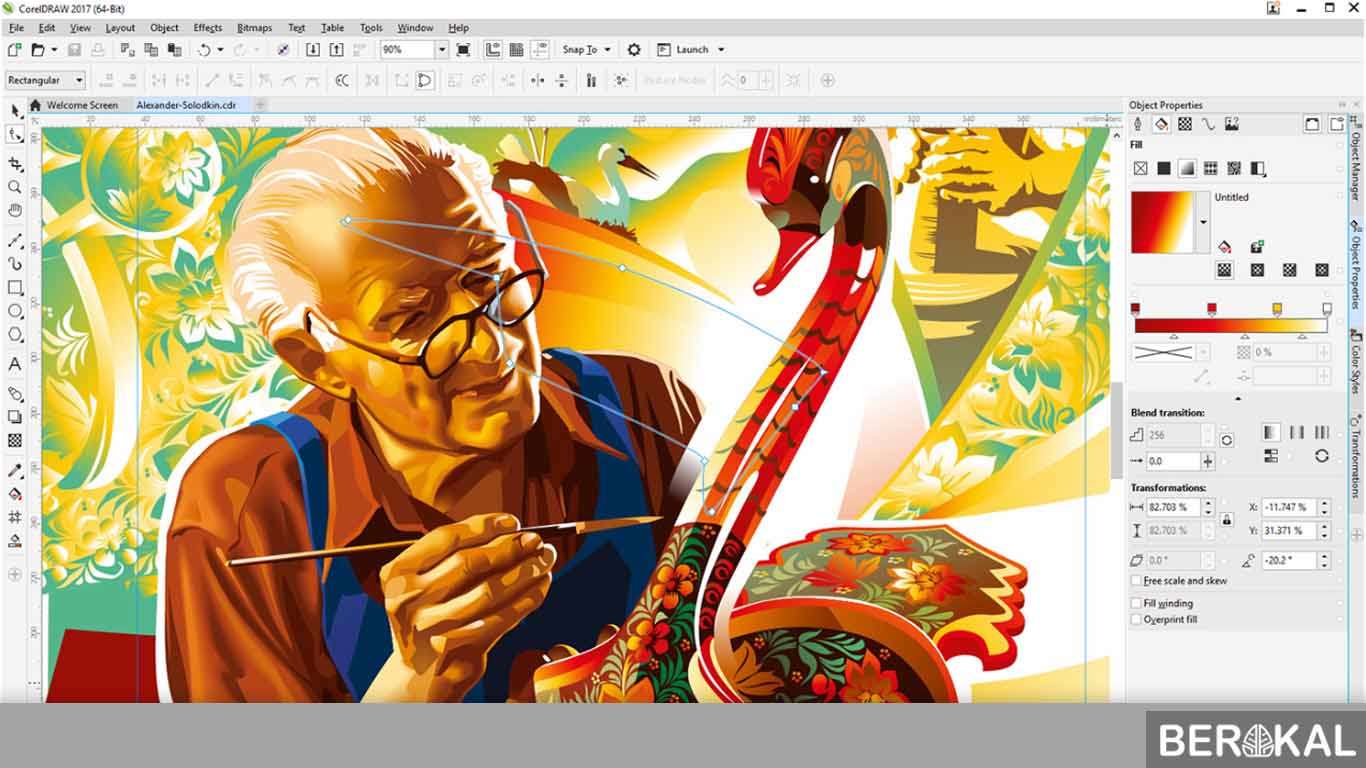Toggle the lock aspect ratio button

pyautogui.click(x=1227, y=519)
